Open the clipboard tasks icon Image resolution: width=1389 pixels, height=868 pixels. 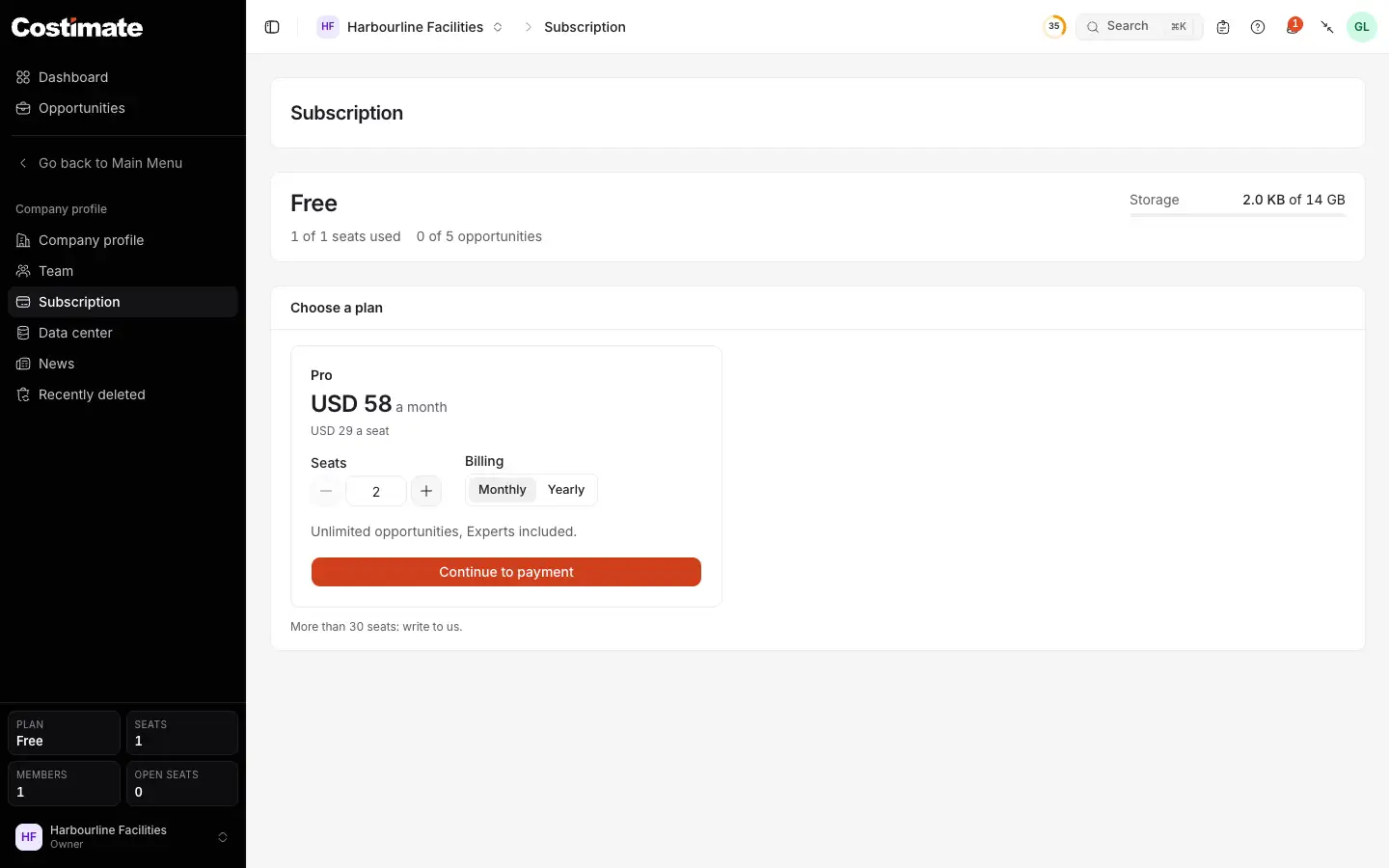(x=1223, y=27)
